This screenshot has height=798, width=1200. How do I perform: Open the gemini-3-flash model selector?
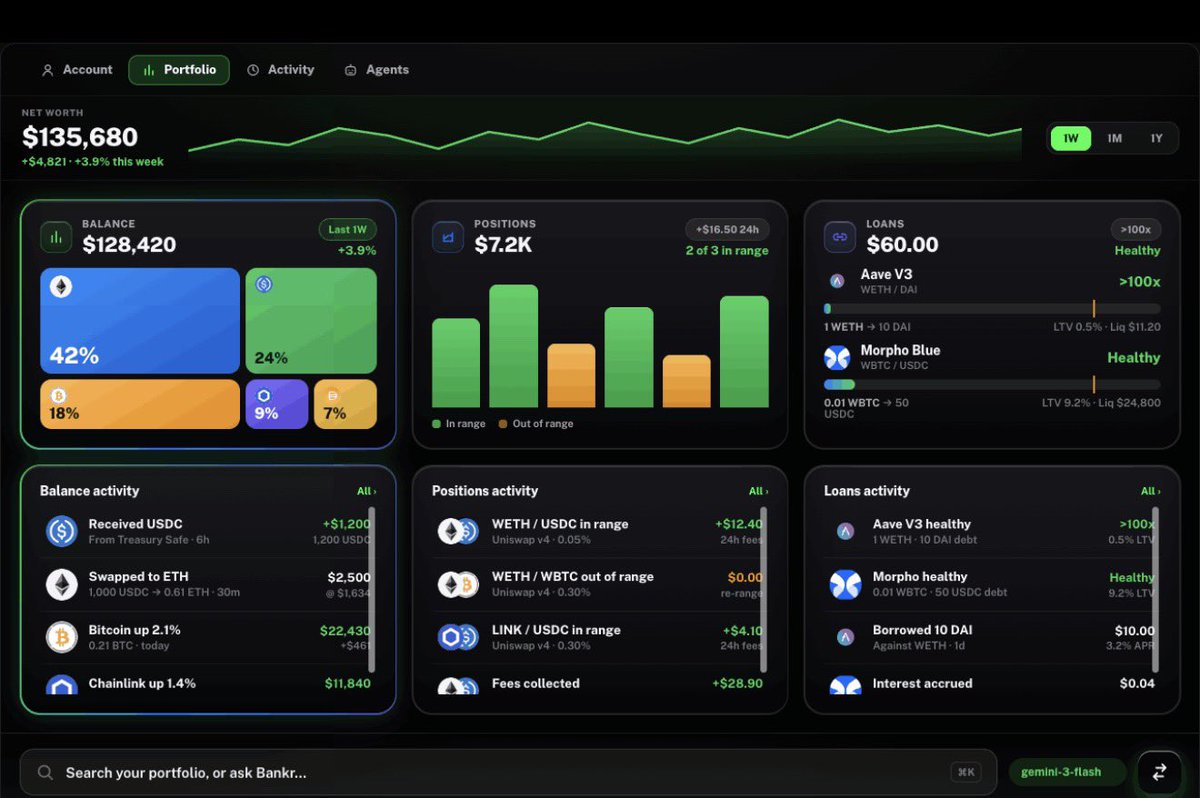coord(1067,772)
